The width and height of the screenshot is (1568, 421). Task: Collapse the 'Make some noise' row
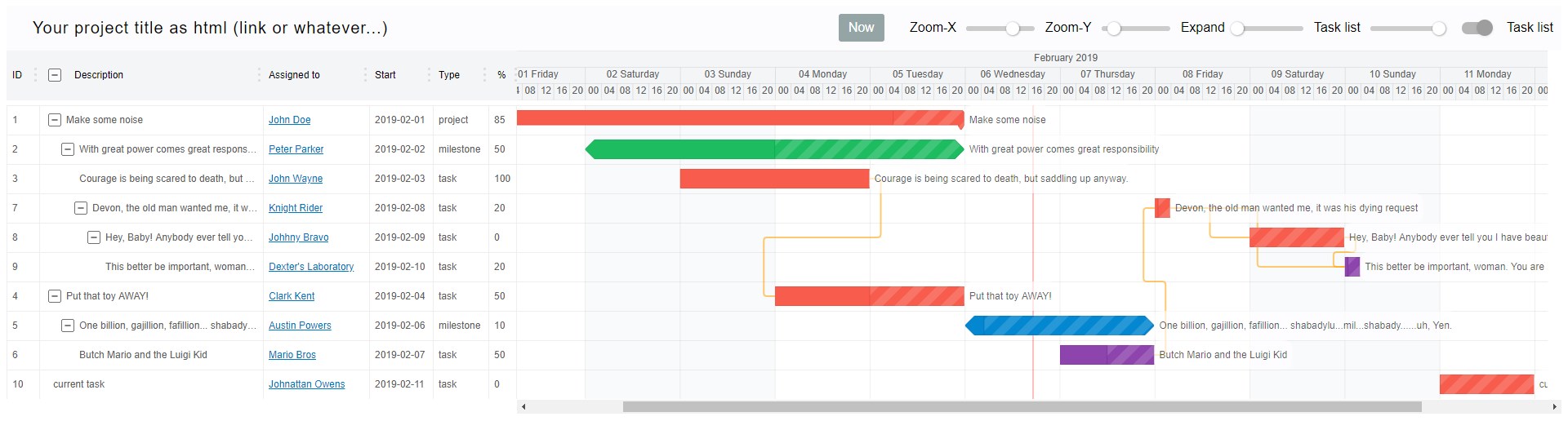click(x=55, y=120)
